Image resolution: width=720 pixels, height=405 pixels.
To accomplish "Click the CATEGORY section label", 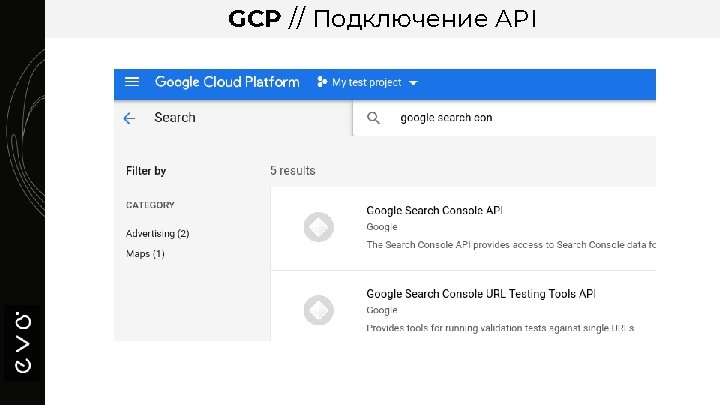I will point(150,205).
